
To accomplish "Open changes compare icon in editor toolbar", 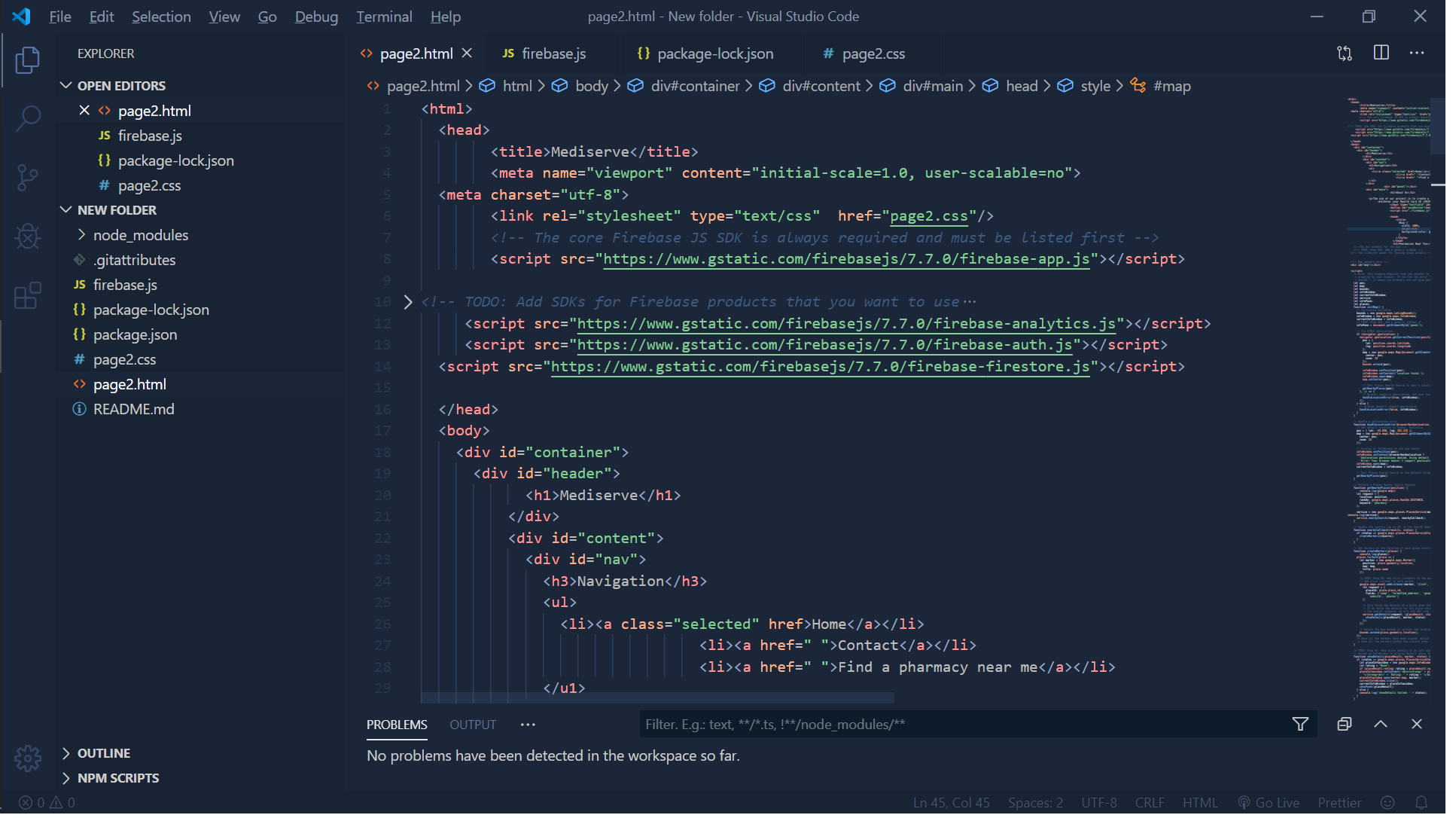I will point(1345,53).
